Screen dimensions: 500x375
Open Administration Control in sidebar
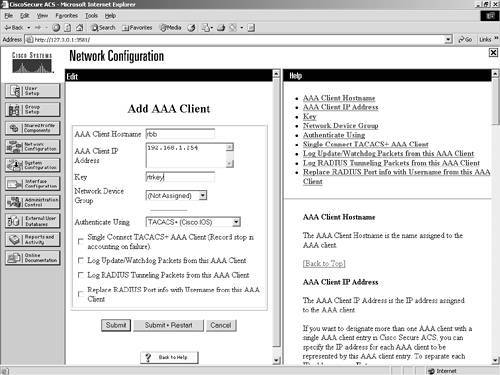tap(33, 202)
